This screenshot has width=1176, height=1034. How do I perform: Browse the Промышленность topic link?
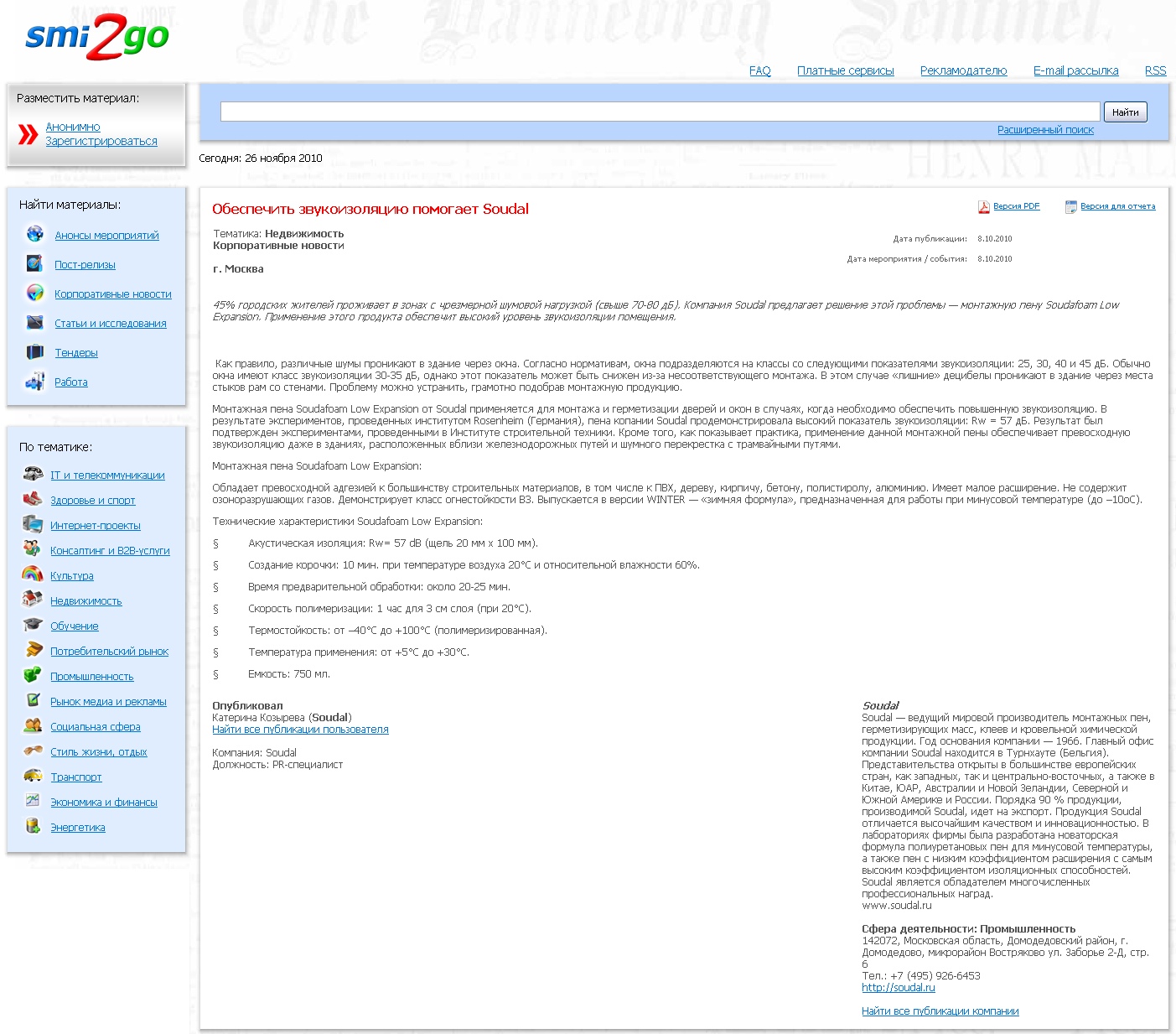(x=92, y=677)
